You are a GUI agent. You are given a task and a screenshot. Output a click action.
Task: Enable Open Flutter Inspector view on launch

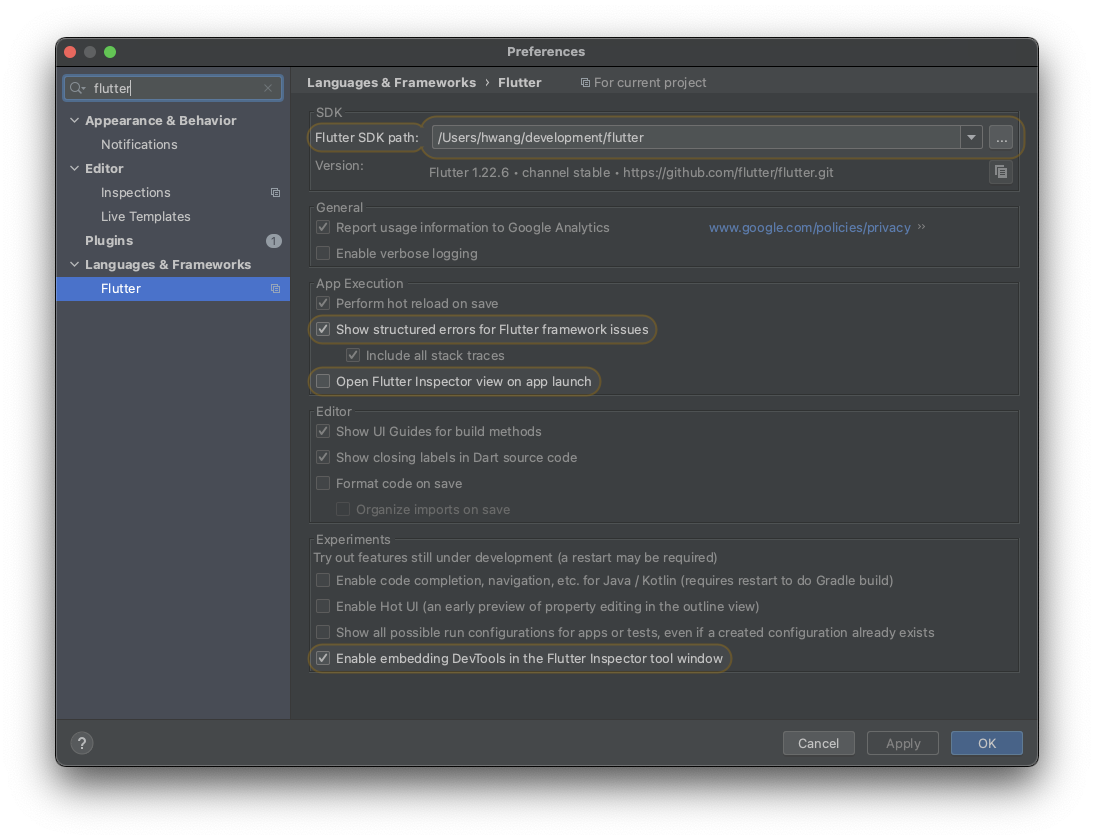pyautogui.click(x=323, y=382)
